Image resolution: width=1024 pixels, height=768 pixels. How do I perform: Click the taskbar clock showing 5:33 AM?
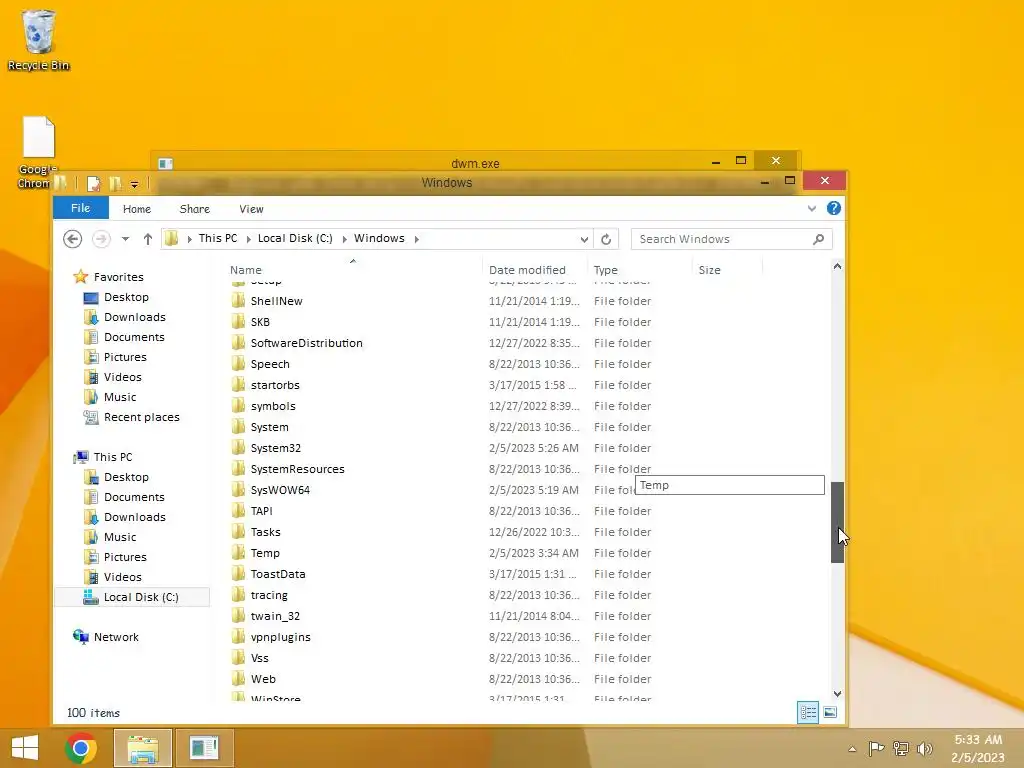[978, 748]
